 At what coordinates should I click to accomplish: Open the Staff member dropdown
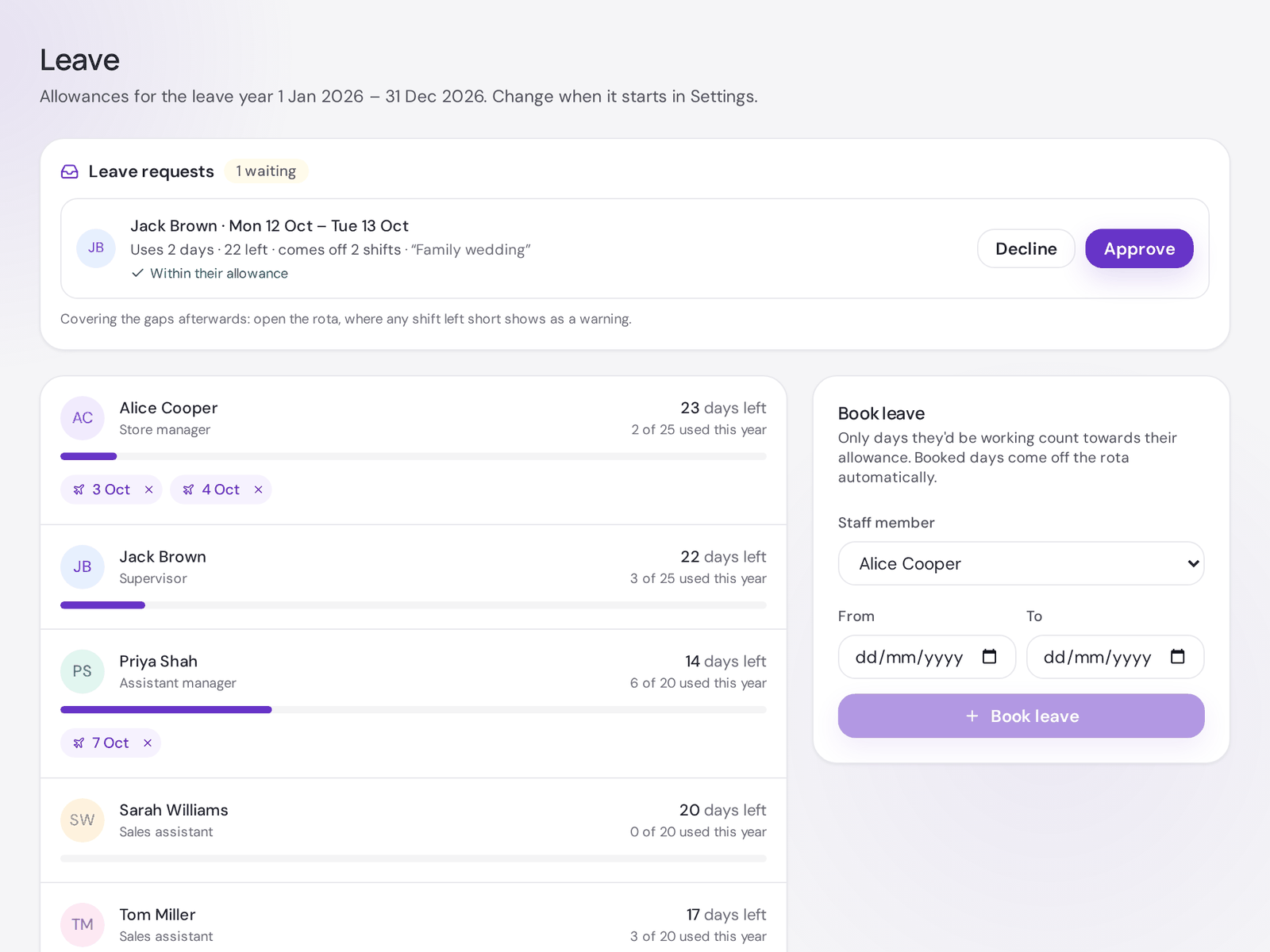[x=1021, y=563]
